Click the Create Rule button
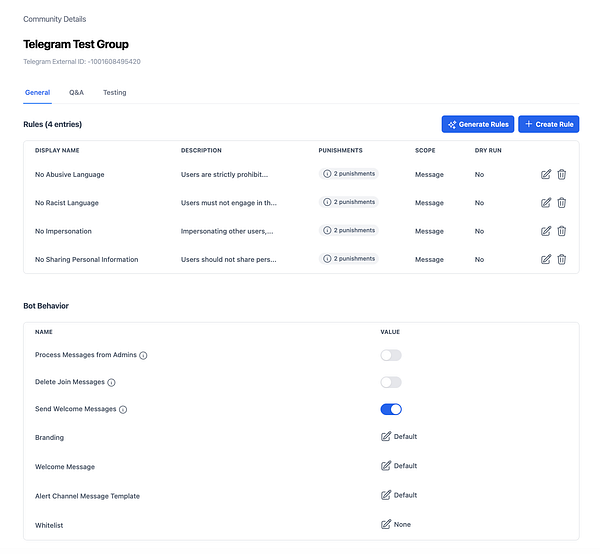This screenshot has width=600, height=554. click(x=548, y=124)
